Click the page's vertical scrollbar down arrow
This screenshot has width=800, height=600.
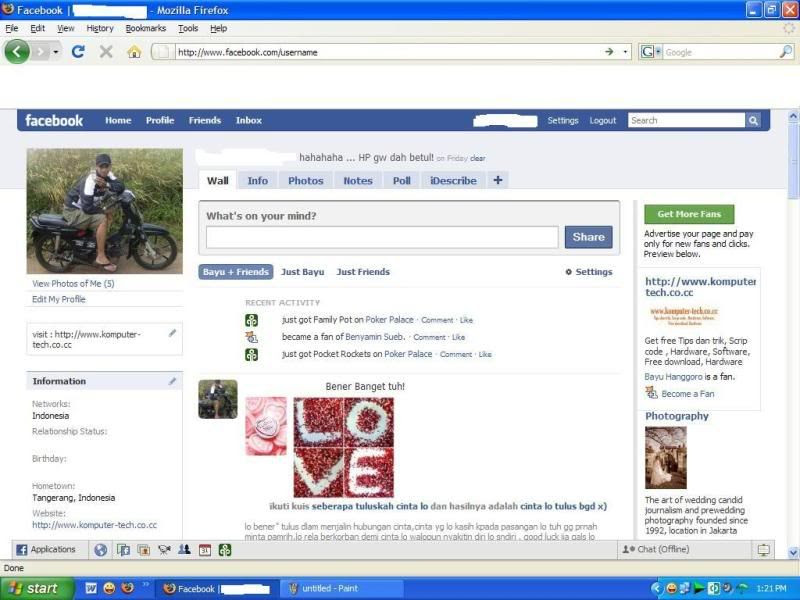click(x=793, y=552)
